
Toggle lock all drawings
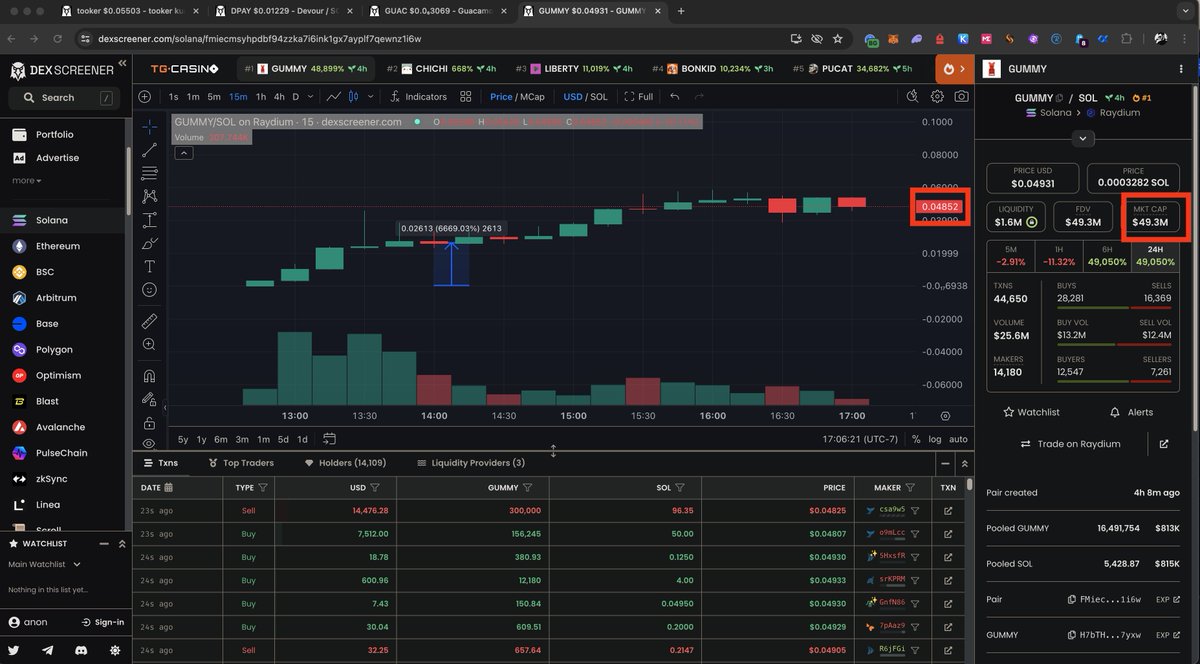149,422
